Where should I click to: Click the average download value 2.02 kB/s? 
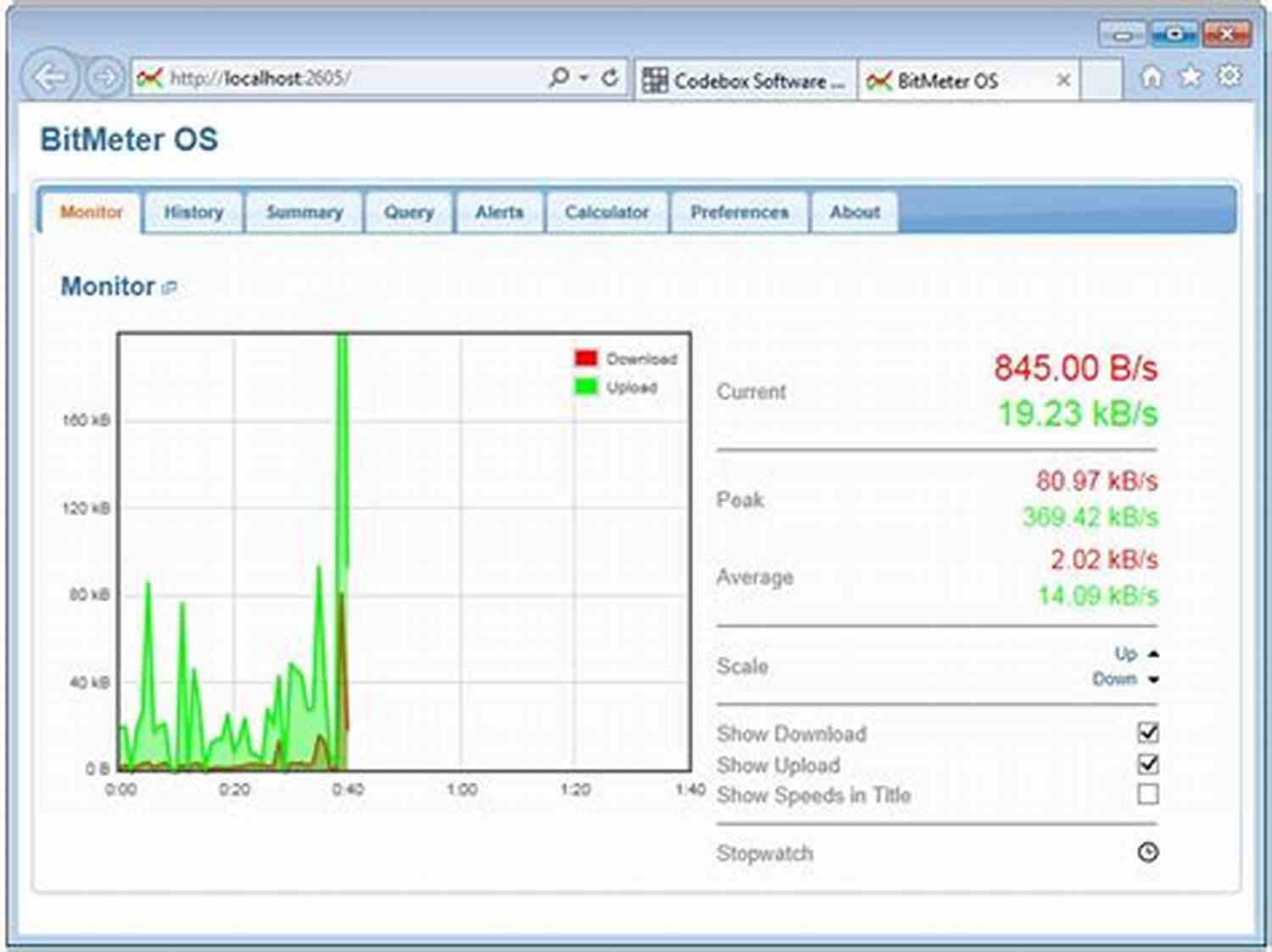(x=1104, y=560)
